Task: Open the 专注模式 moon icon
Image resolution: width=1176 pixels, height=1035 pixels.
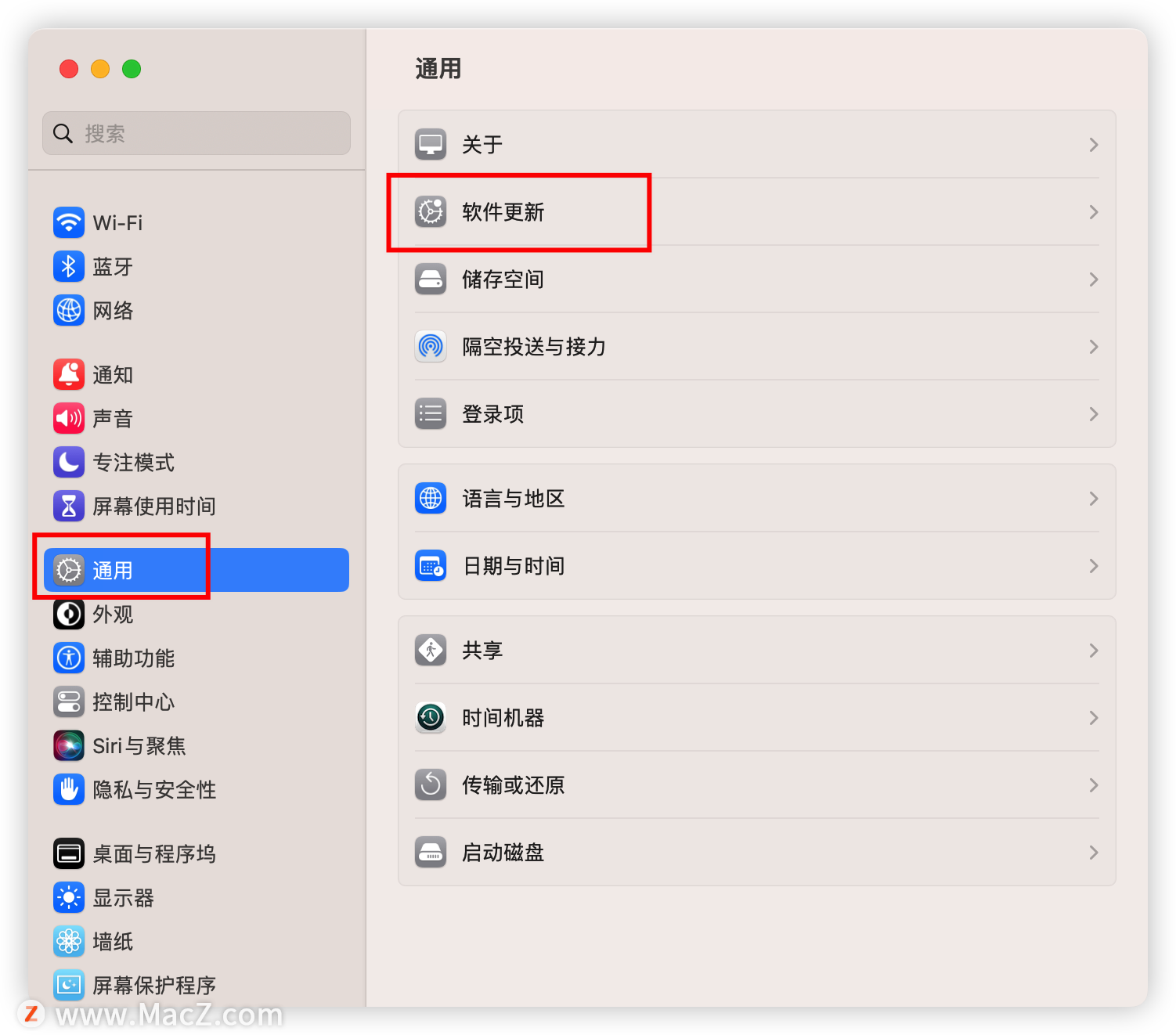Action: coord(69,462)
